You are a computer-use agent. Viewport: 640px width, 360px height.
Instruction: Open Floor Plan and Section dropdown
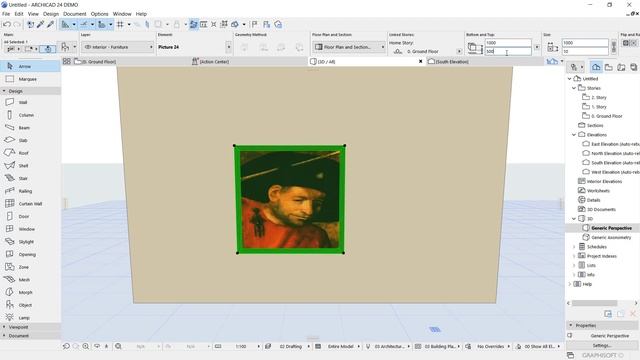pyautogui.click(x=349, y=47)
